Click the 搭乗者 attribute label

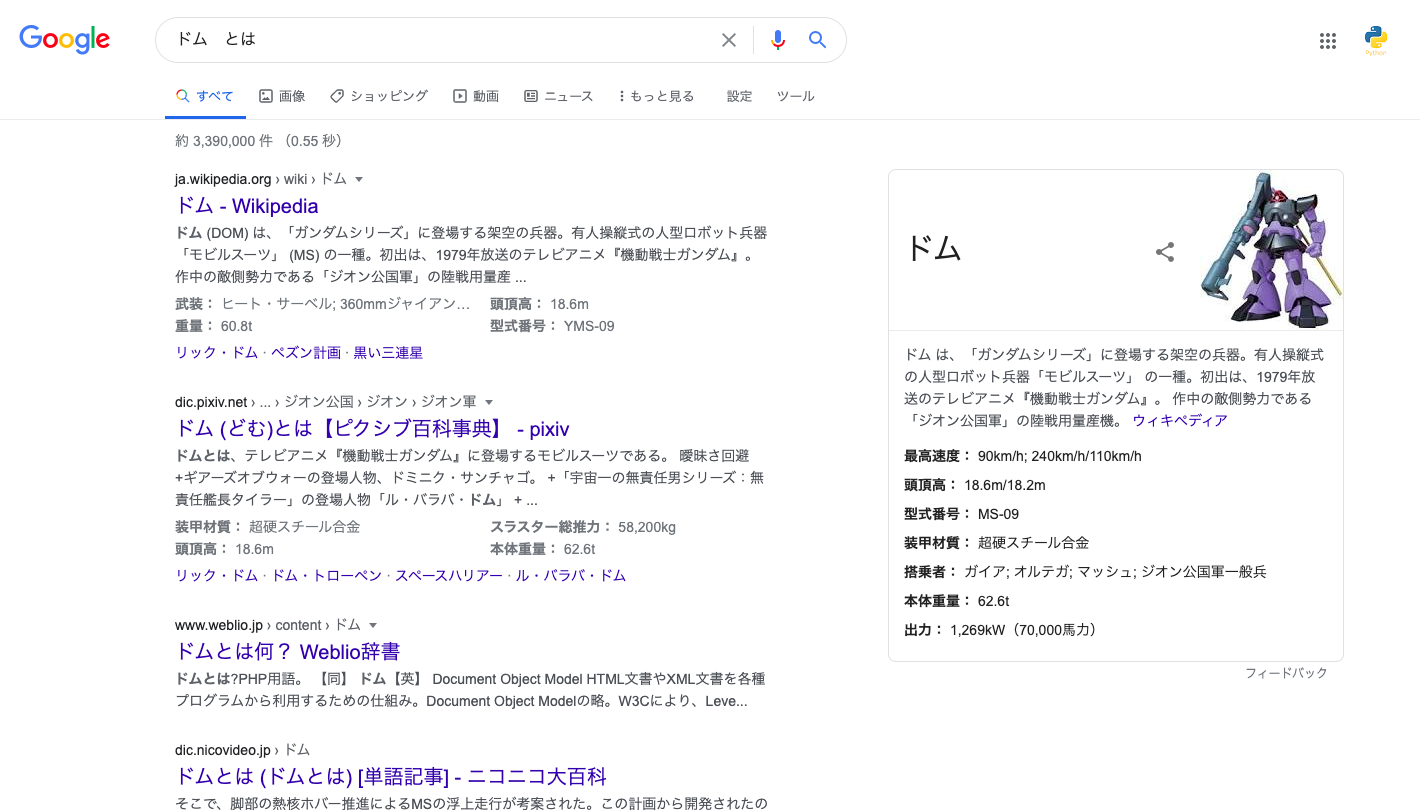tap(931, 572)
